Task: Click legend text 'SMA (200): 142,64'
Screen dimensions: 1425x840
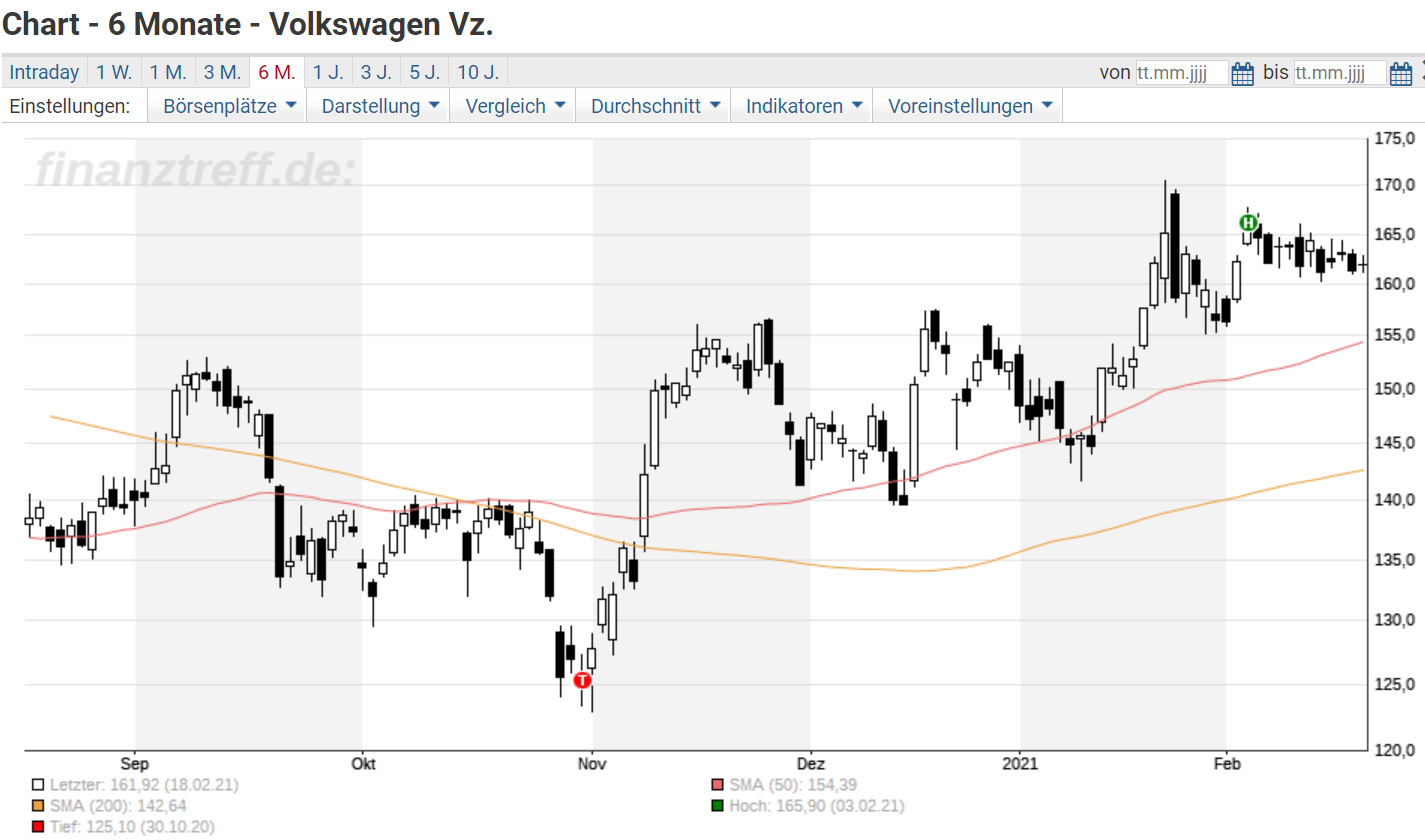Action: (x=118, y=806)
